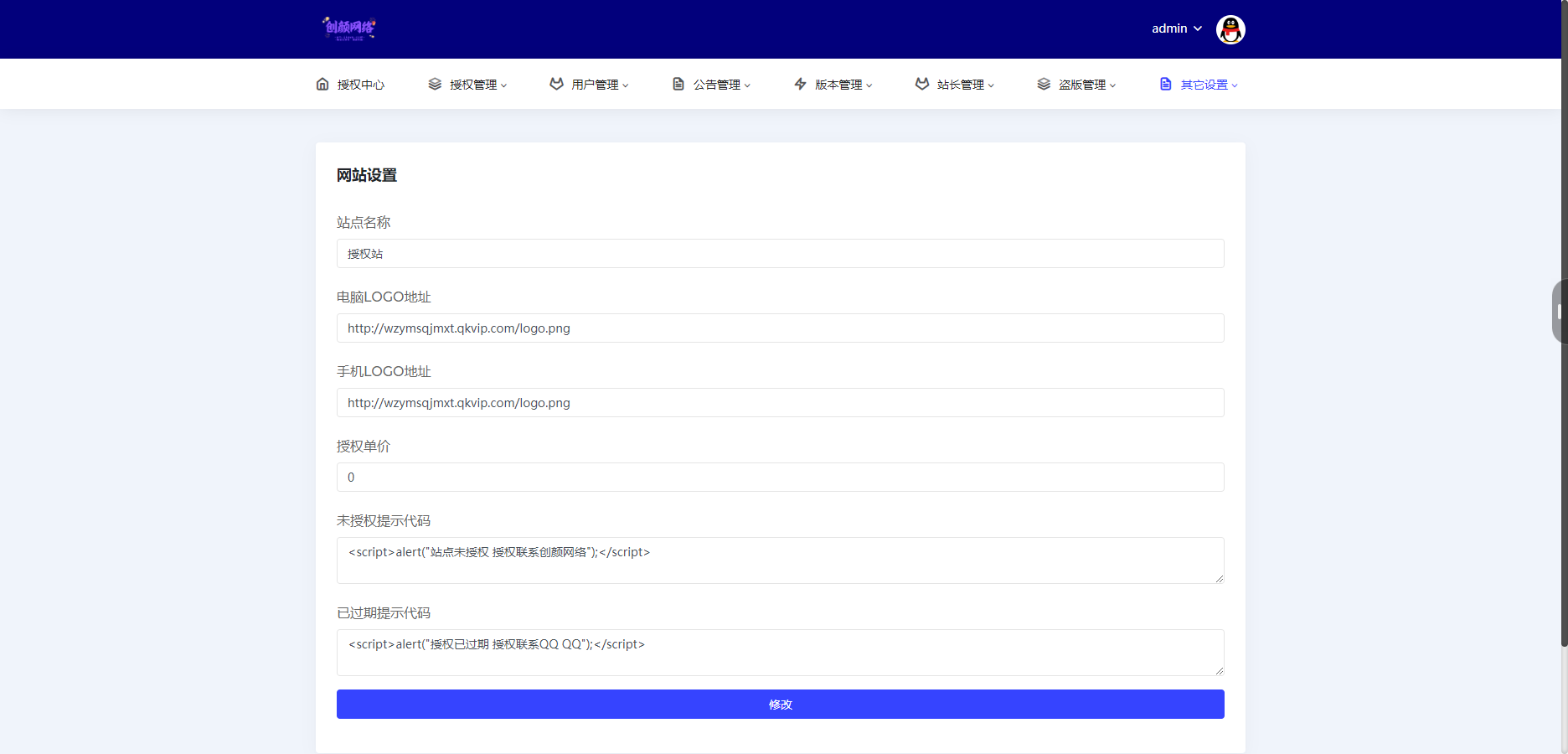This screenshot has width=1568, height=754.
Task: Click the side handle tab on right edge
Action: click(x=1560, y=312)
